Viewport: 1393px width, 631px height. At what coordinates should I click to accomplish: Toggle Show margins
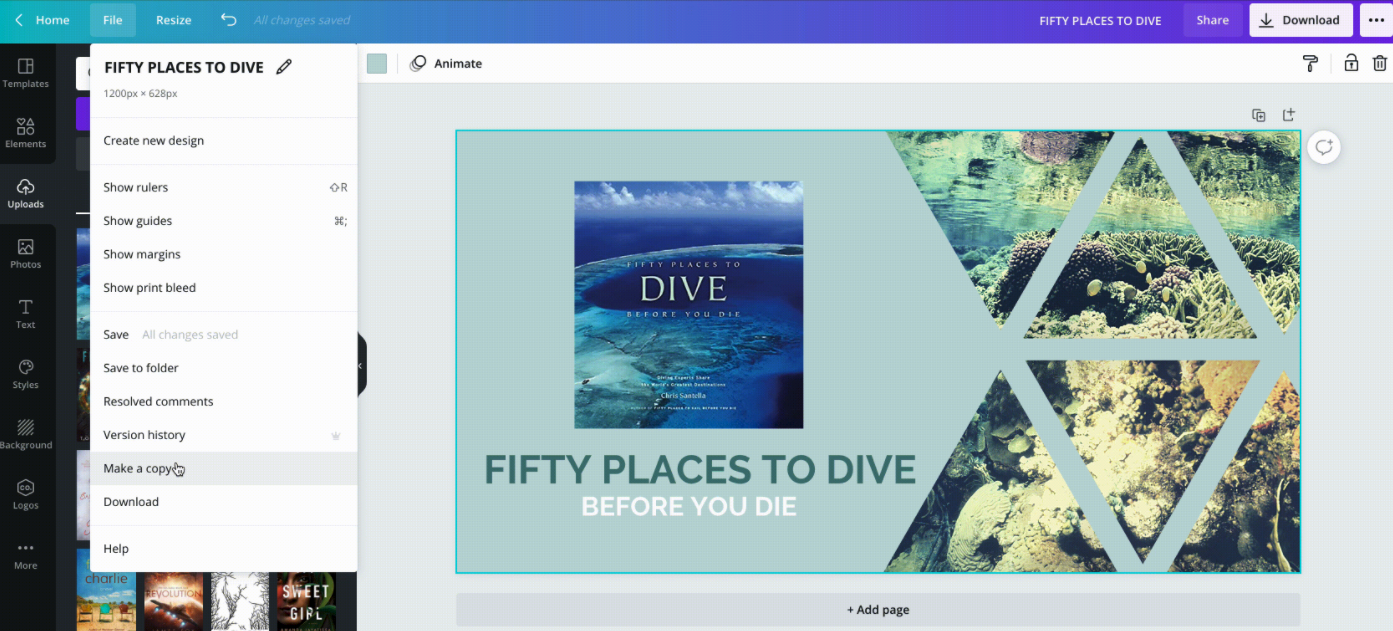224,255
